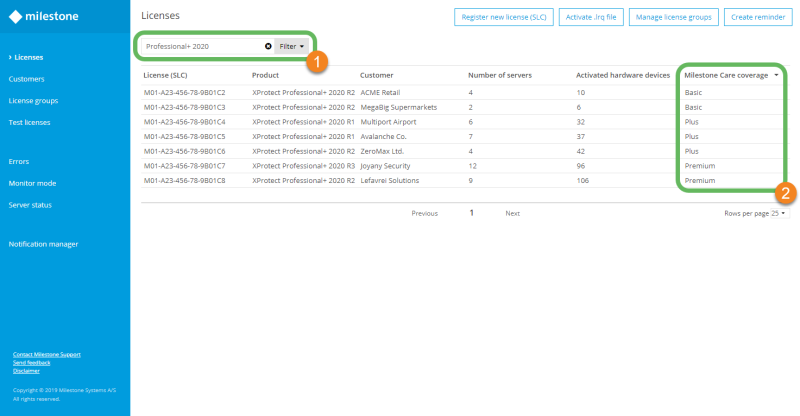This screenshot has height=416, width=800.
Task: Clear the search field with X icon
Action: (x=268, y=46)
